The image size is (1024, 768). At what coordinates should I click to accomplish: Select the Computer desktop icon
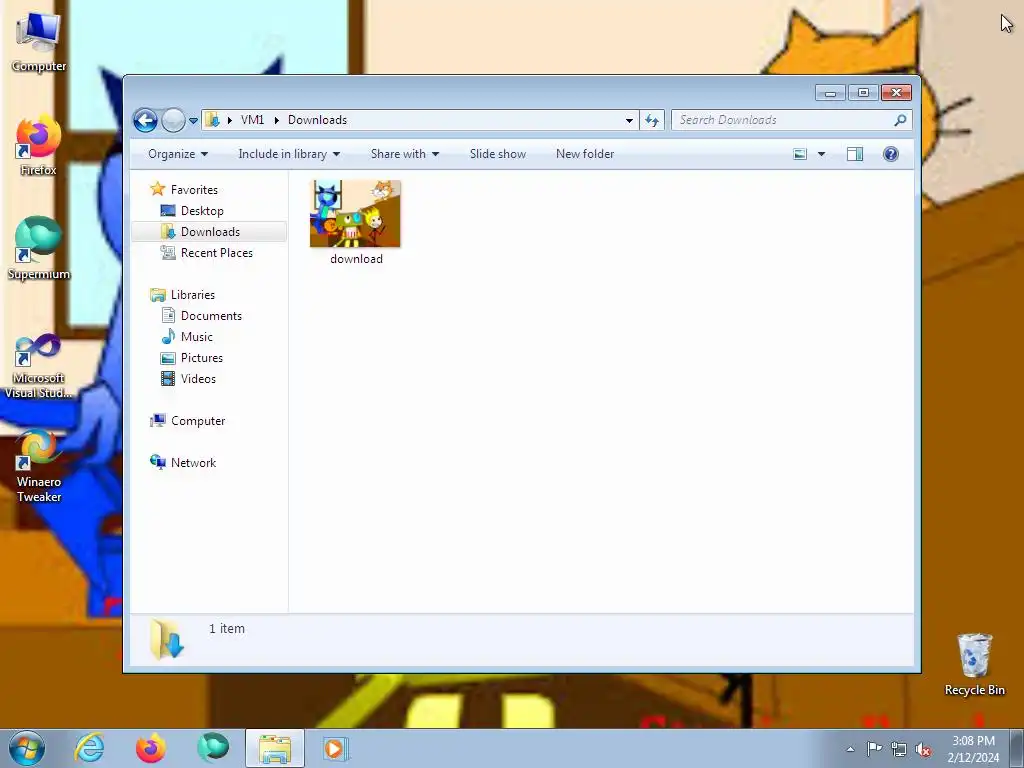pyautogui.click(x=39, y=42)
